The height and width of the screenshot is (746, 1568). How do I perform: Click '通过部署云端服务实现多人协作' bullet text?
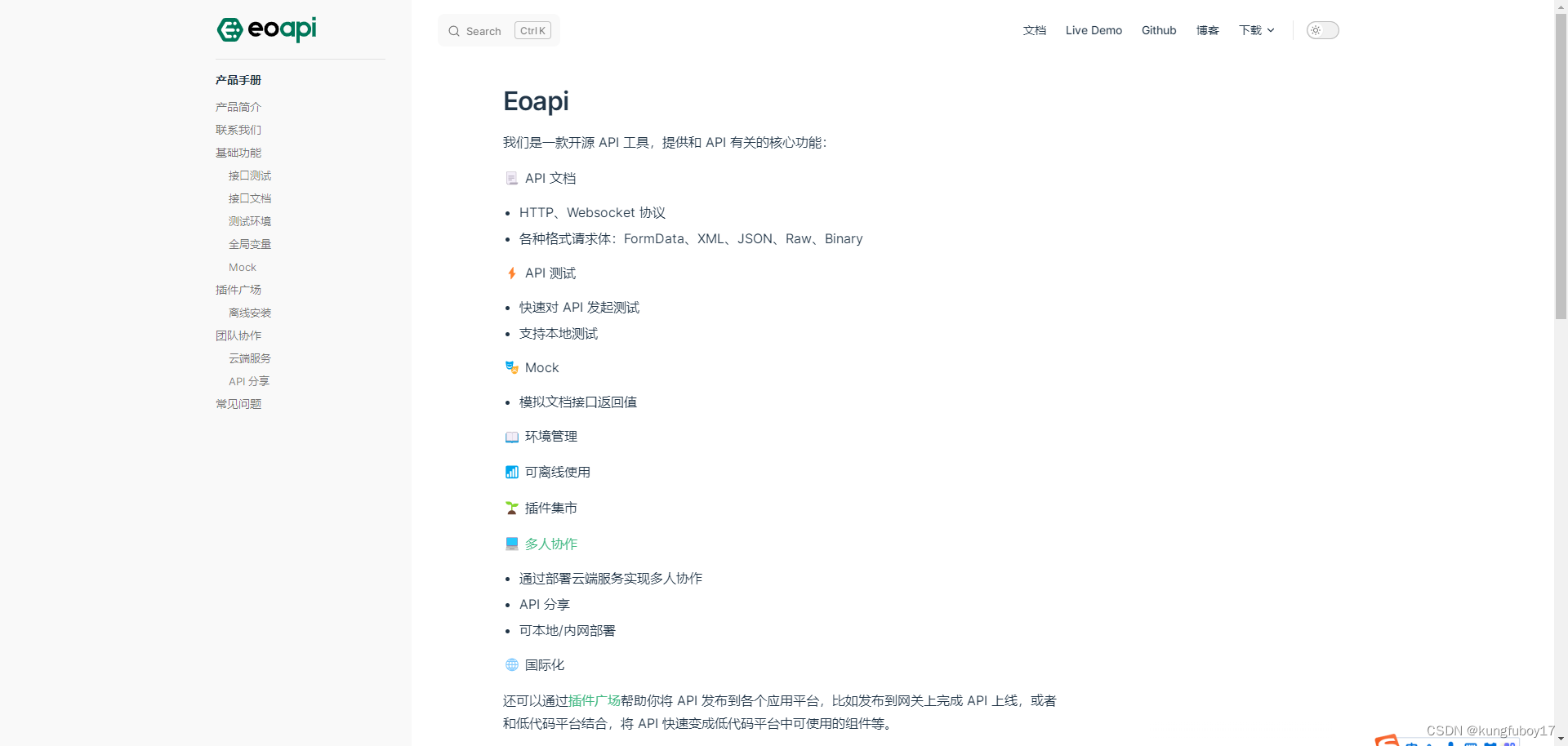[611, 578]
